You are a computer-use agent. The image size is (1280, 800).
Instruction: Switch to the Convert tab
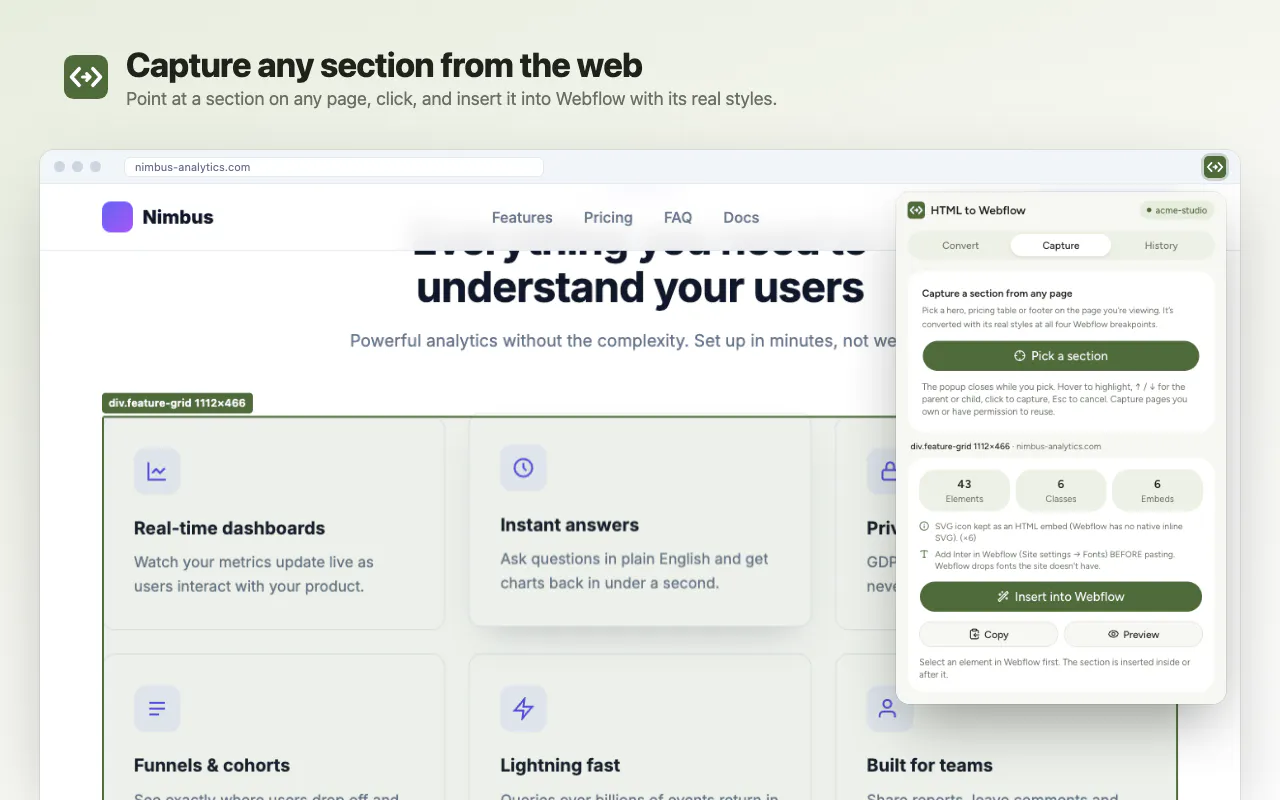(x=961, y=245)
